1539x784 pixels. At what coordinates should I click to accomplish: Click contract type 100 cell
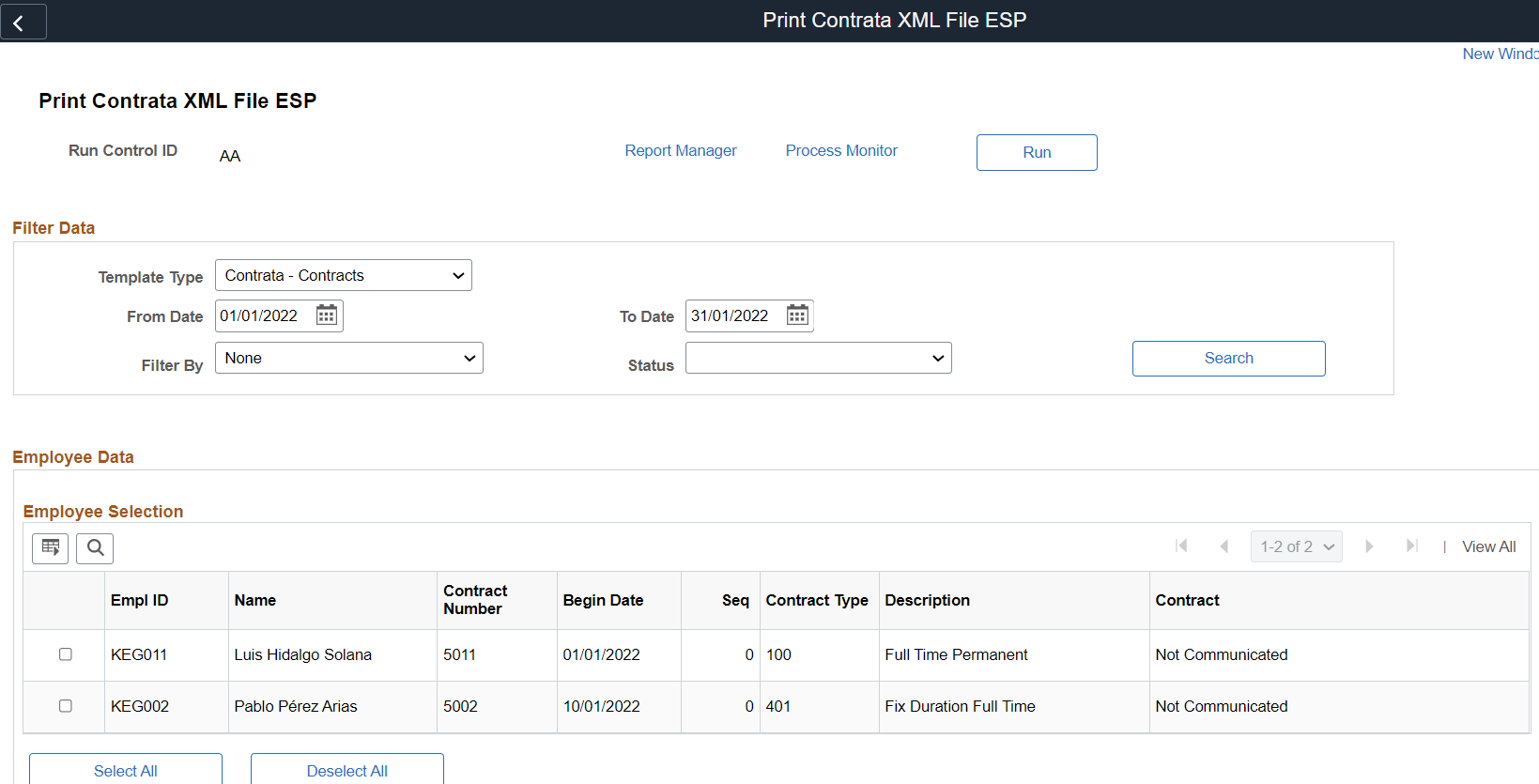(x=778, y=654)
